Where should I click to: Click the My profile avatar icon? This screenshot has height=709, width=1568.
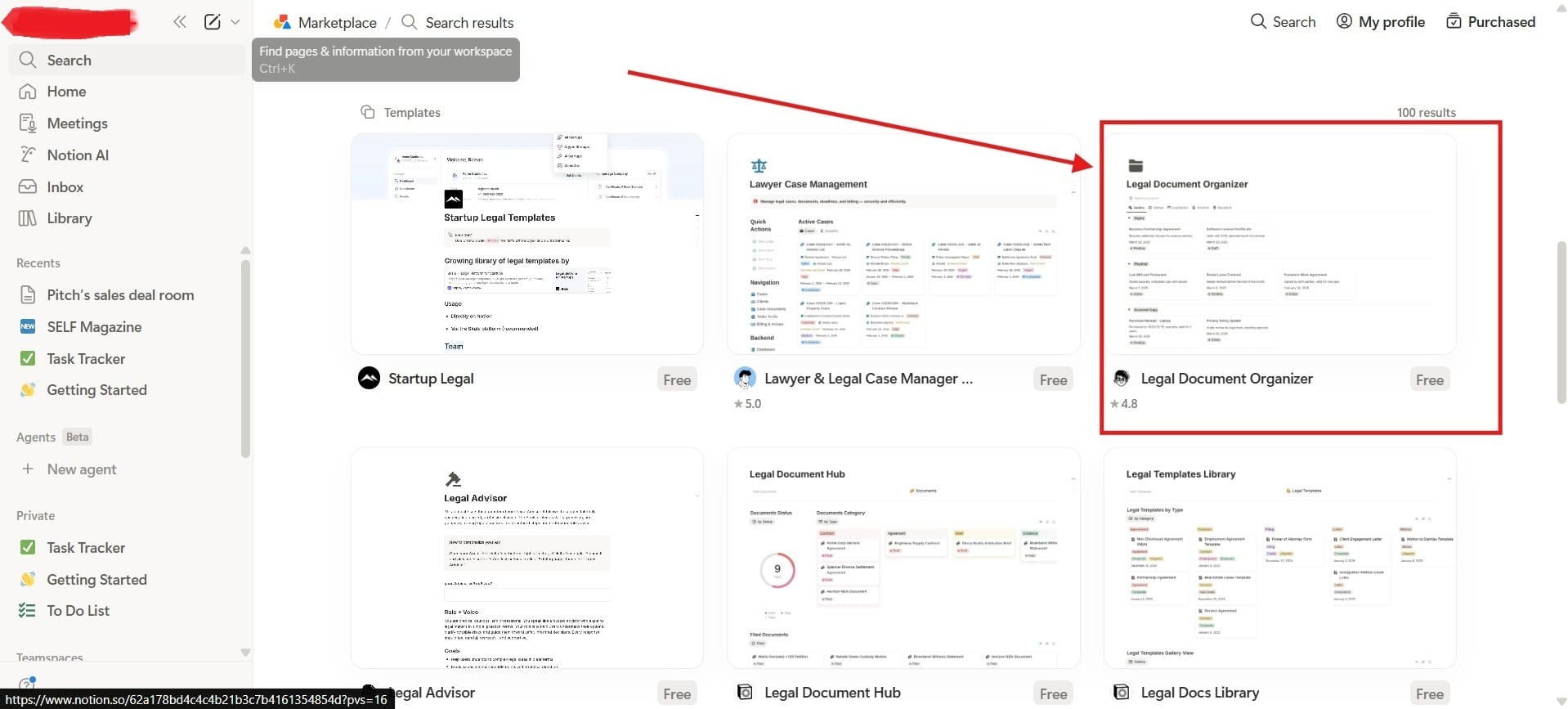(1344, 21)
